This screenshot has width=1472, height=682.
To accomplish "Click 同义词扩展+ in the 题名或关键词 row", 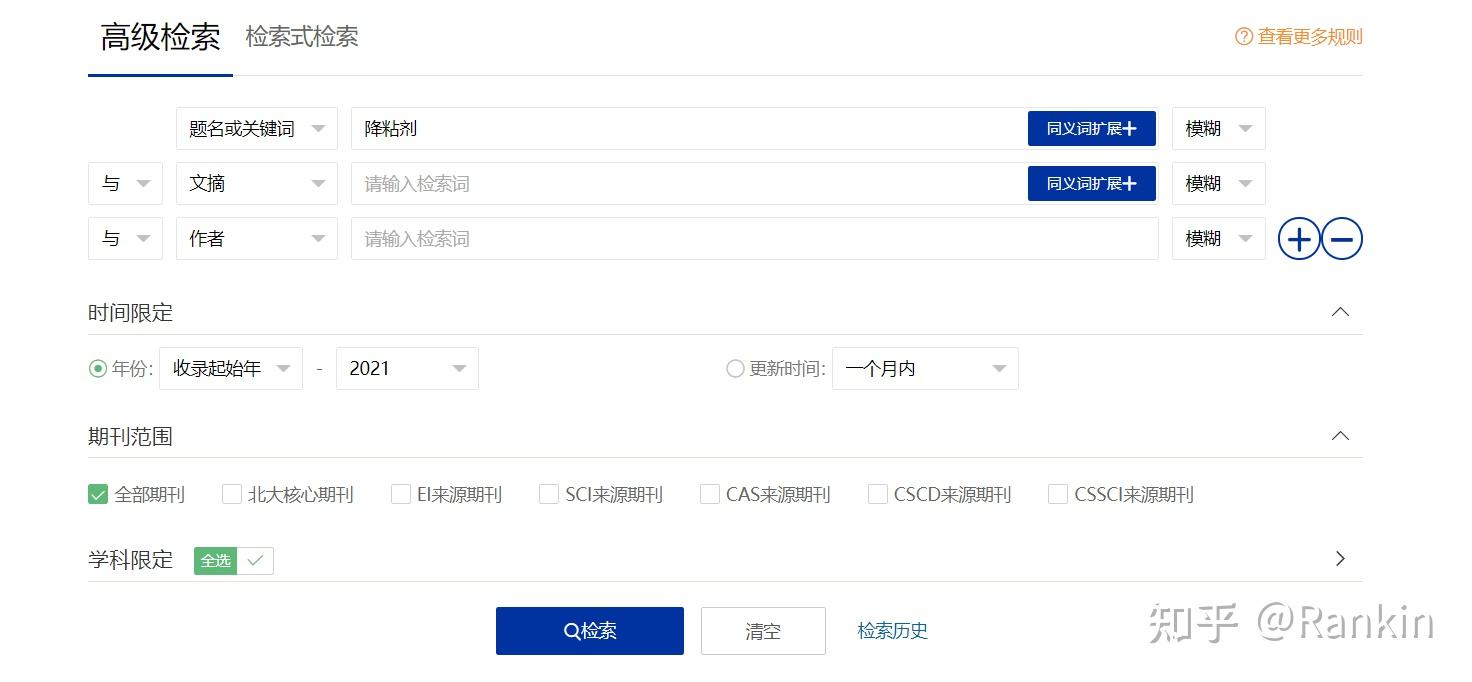I will [x=1091, y=129].
